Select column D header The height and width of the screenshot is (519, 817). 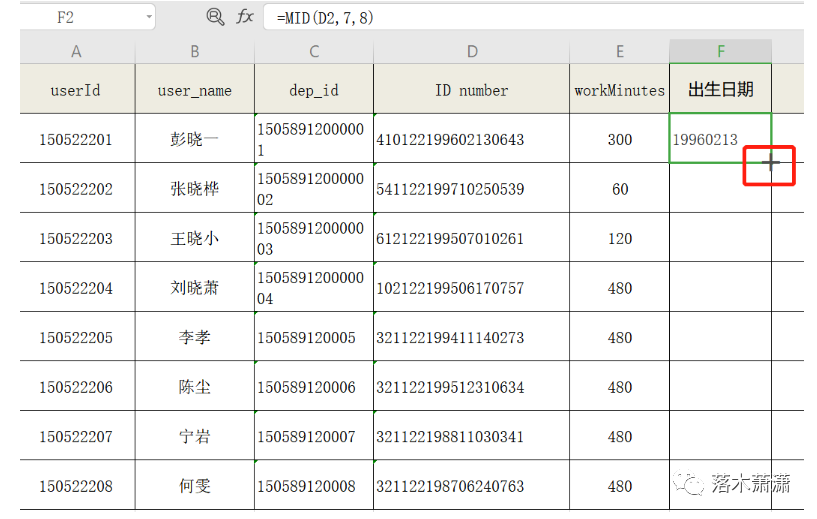472,52
